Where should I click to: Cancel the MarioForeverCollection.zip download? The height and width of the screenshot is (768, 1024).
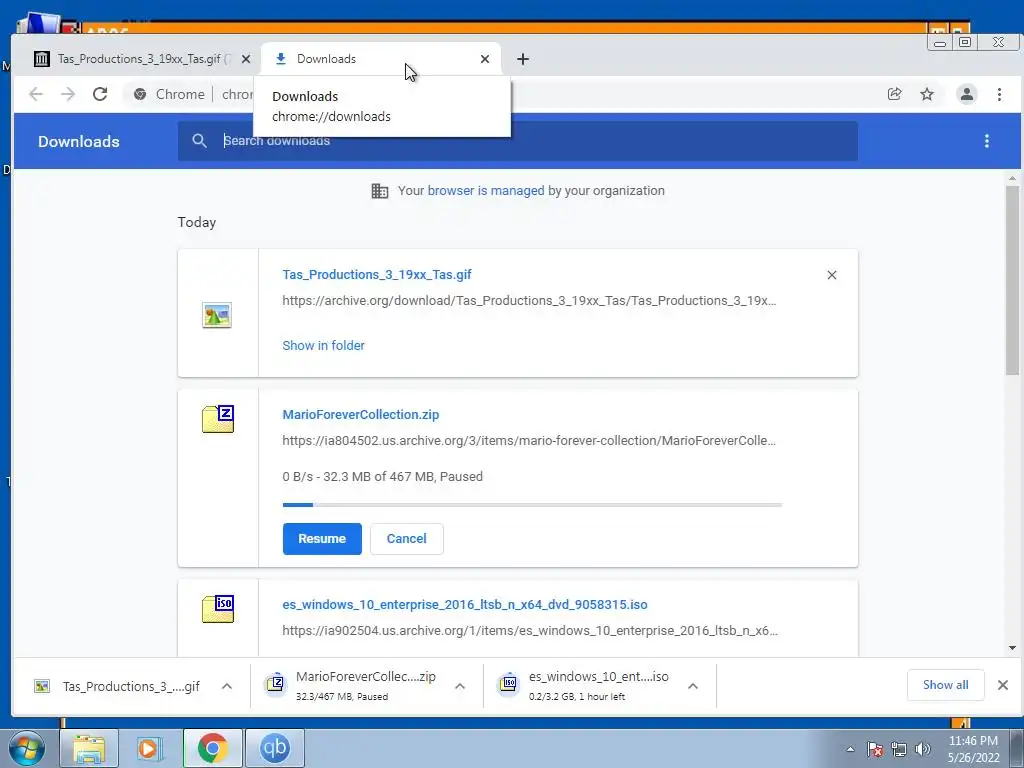406,539
